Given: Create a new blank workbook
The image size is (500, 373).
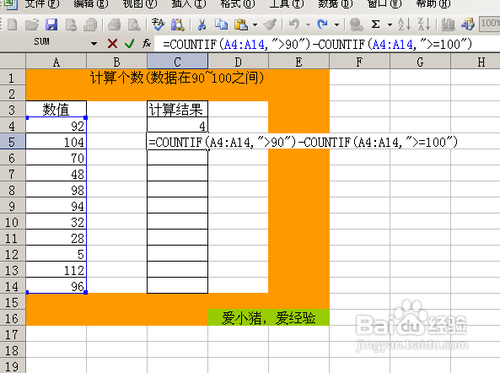Looking at the screenshot, I should click(x=12, y=25).
